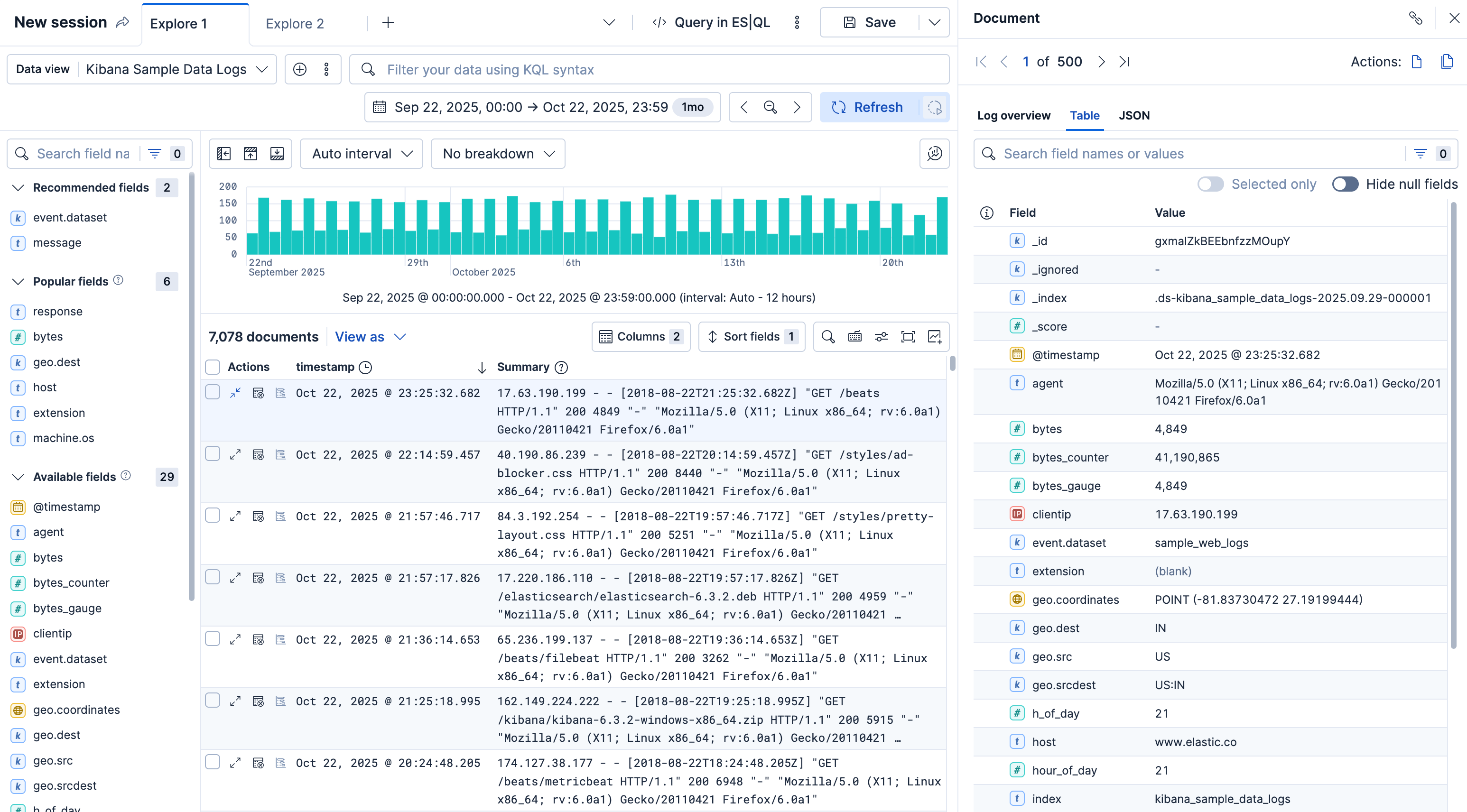
Task: Click the hide table icon in chart toolbar
Action: pyautogui.click(x=277, y=154)
